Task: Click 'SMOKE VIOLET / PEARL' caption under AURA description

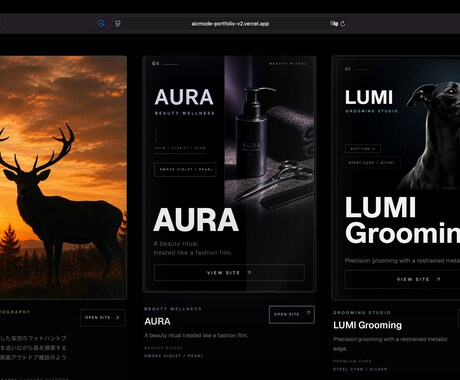Action: pyautogui.click(x=174, y=356)
